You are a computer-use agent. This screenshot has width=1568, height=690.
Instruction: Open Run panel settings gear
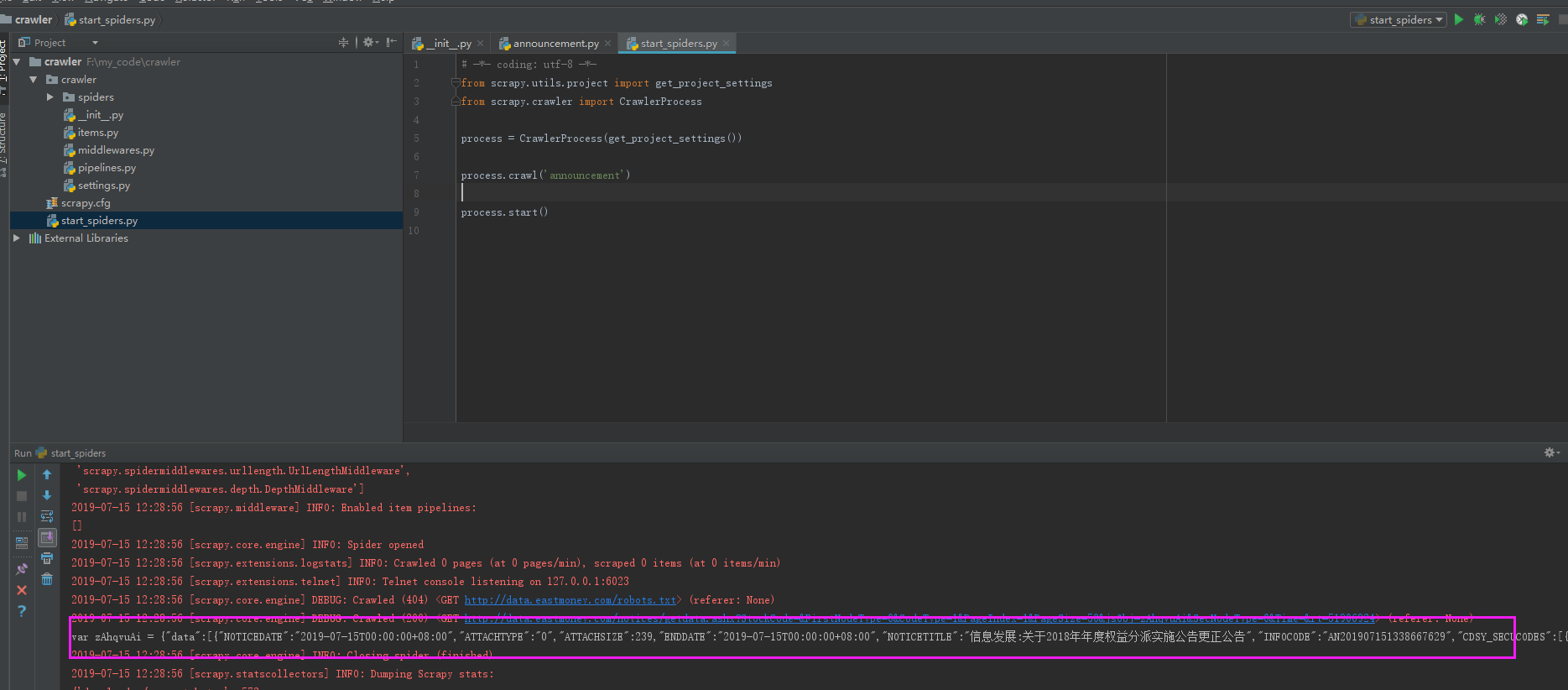click(x=1551, y=452)
